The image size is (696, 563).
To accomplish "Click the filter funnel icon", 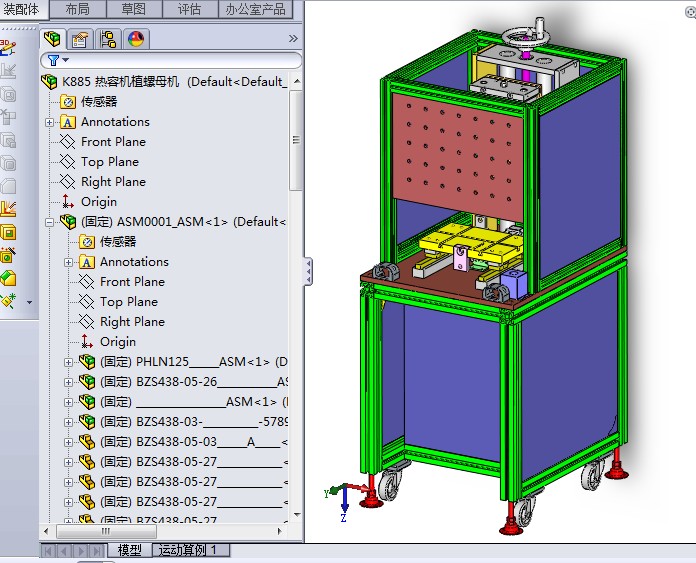I will coord(53,60).
